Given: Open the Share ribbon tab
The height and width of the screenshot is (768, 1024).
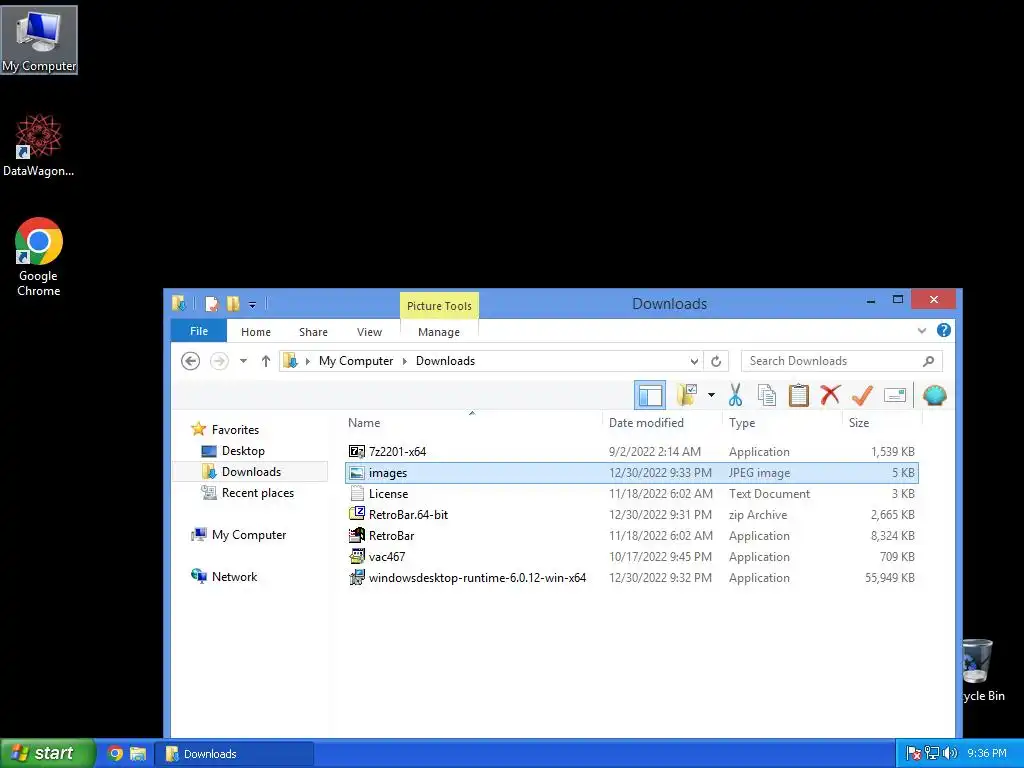Looking at the screenshot, I should click(313, 332).
